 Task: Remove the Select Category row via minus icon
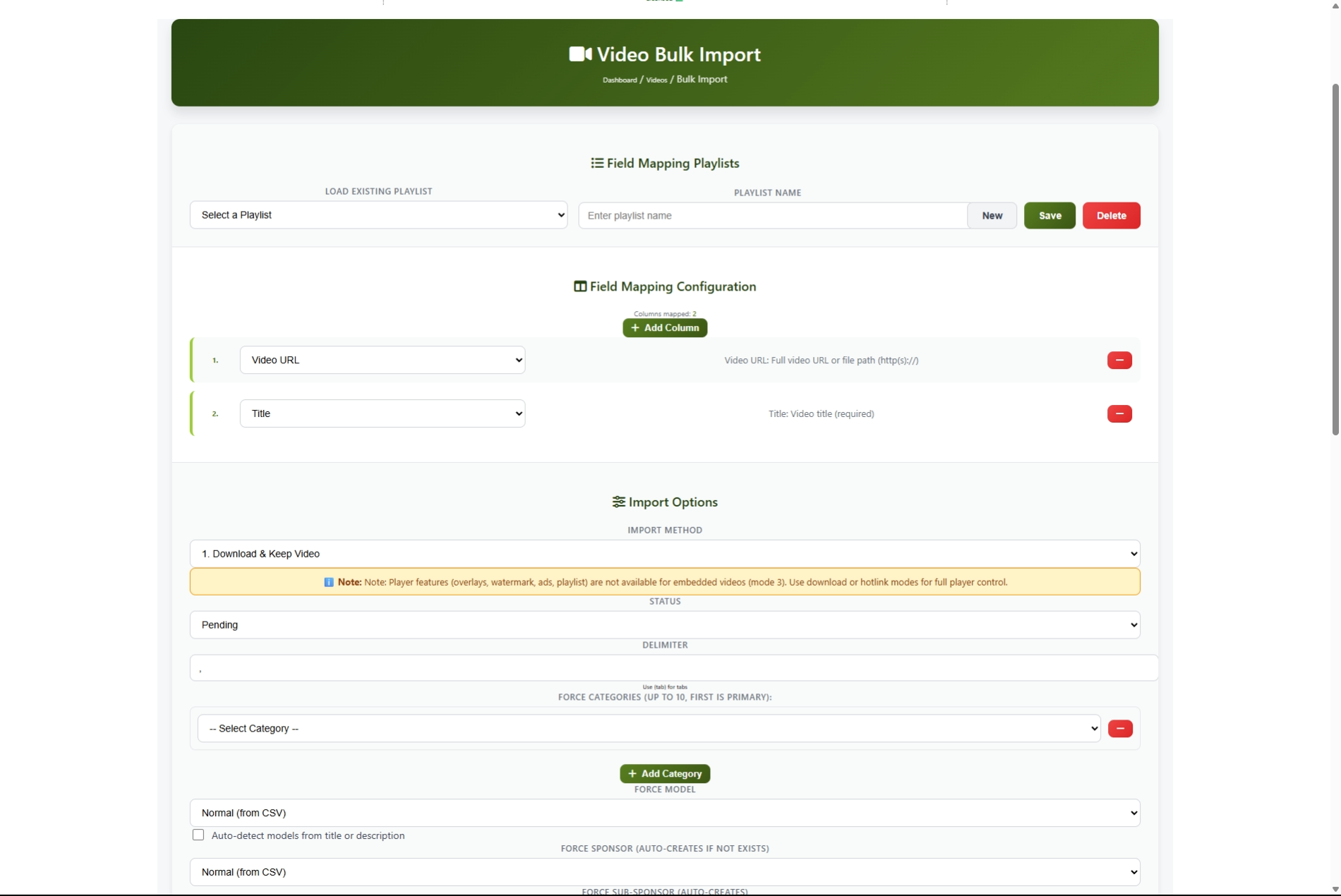coord(1119,728)
